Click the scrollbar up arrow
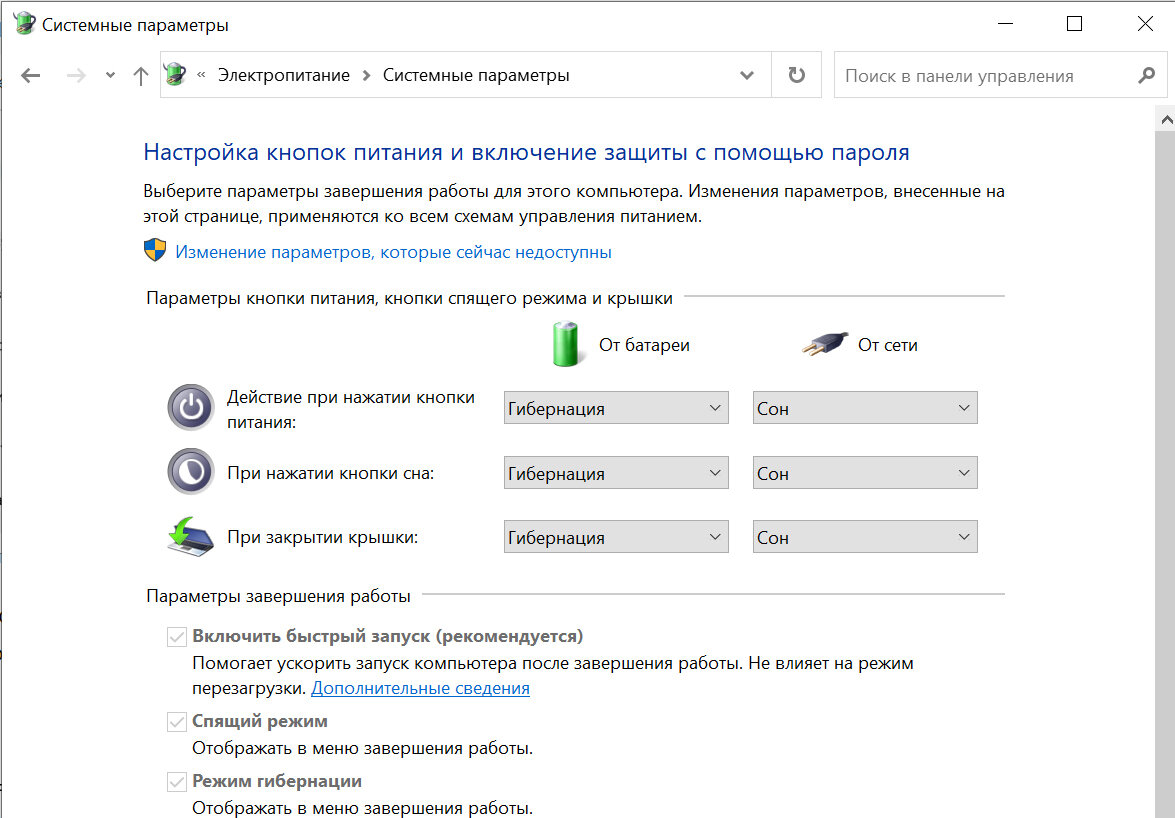 1165,118
